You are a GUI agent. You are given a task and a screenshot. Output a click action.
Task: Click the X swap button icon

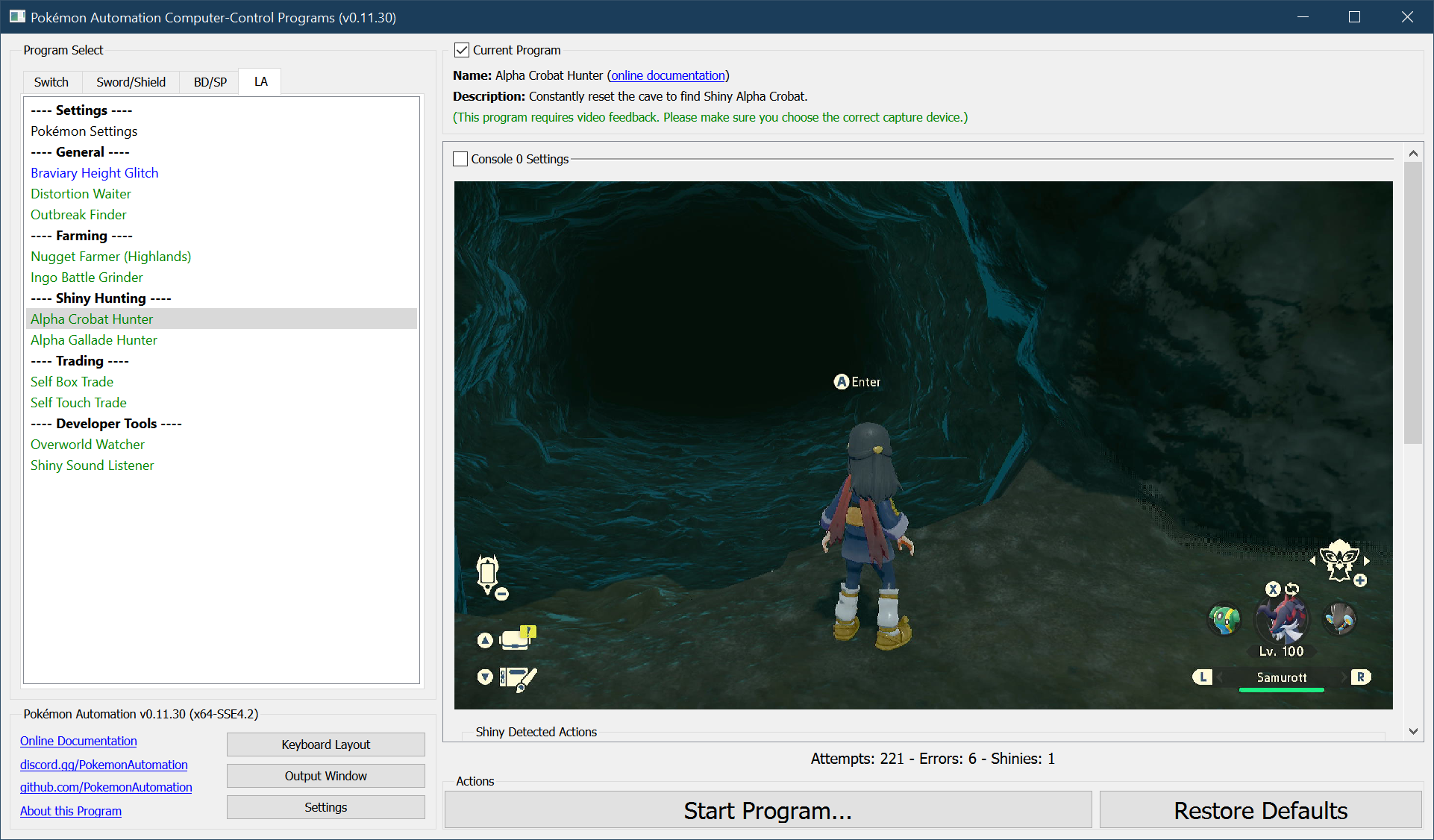click(1273, 589)
